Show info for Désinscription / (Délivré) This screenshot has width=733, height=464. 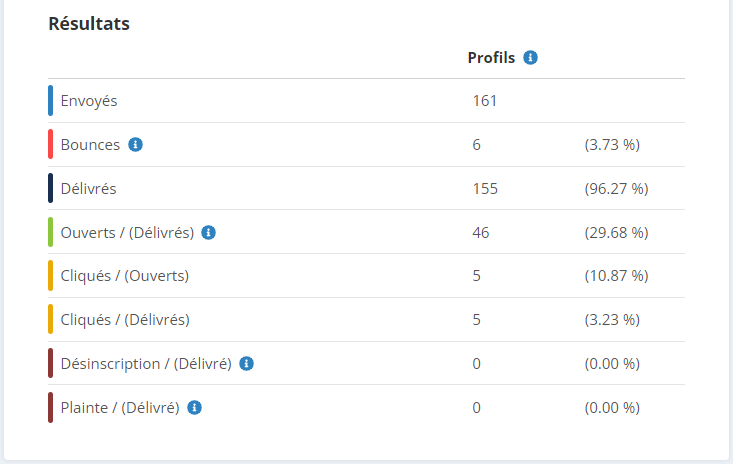pos(246,364)
